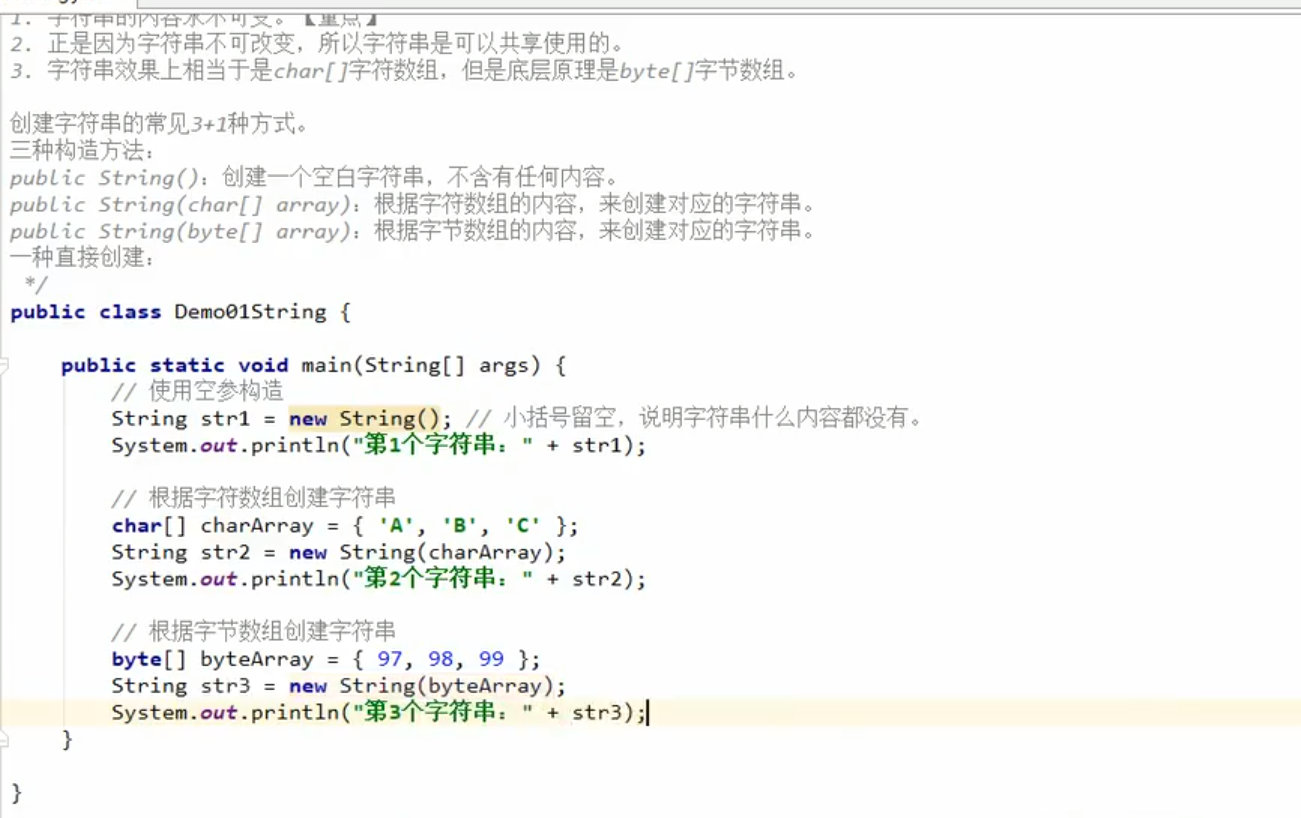Click variable str1 in its declaration
The width and height of the screenshot is (1301, 818).
click(225, 418)
